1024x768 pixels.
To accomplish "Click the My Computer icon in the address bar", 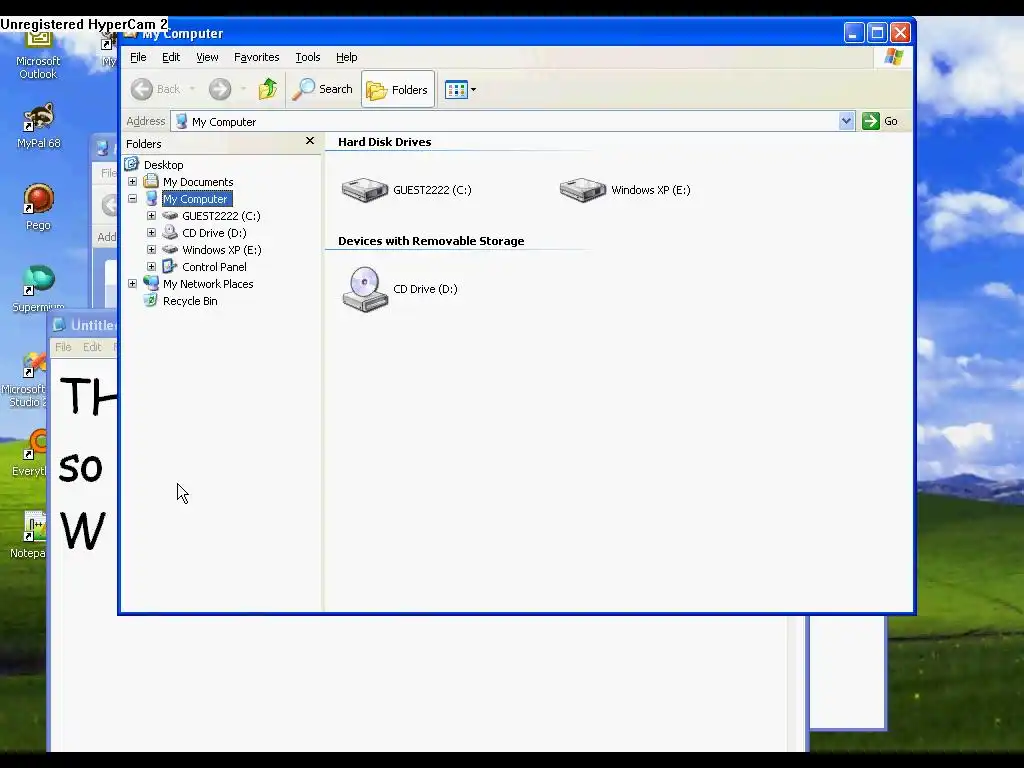I will point(182,121).
